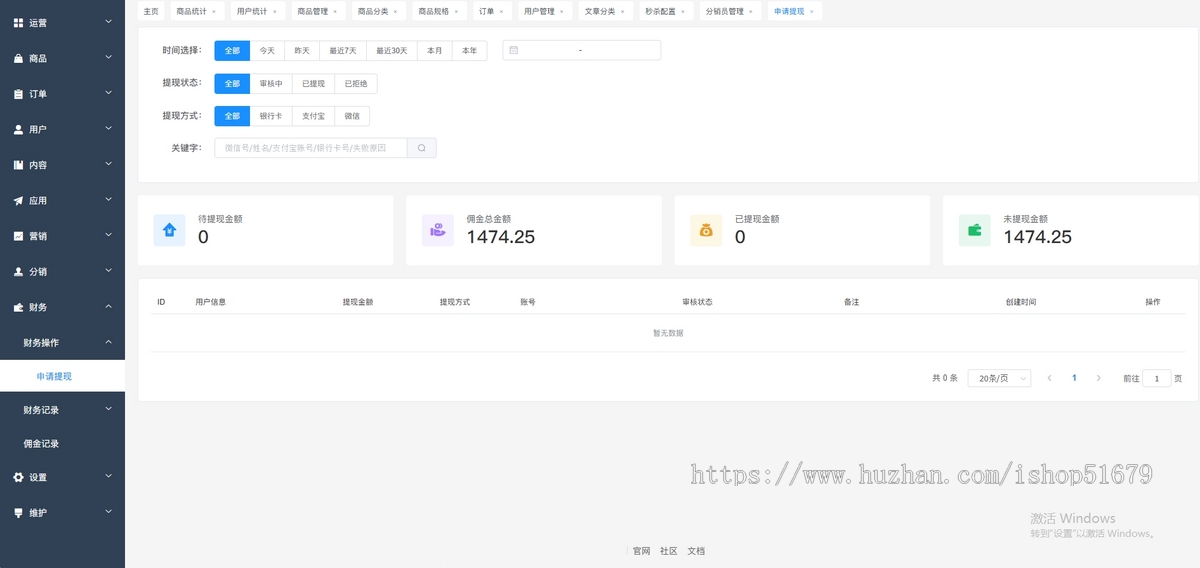The height and width of the screenshot is (568, 1200).
Task: Click the 运营 grid icon in sidebar
Action: [x=18, y=22]
